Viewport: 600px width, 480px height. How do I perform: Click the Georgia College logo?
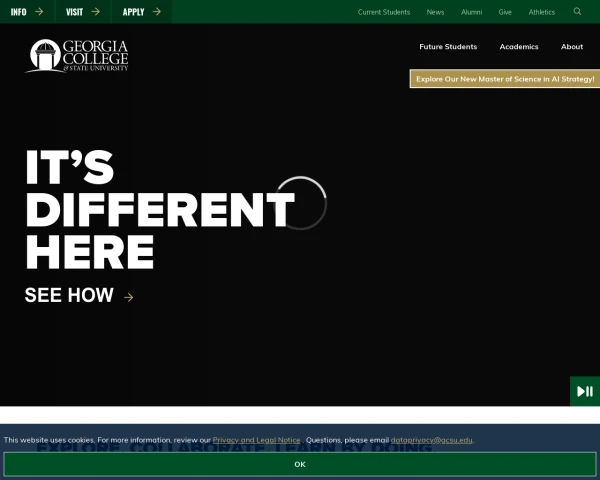coord(77,56)
